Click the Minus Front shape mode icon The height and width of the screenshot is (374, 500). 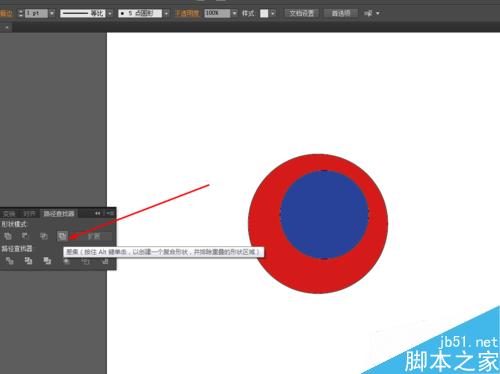coord(25,236)
